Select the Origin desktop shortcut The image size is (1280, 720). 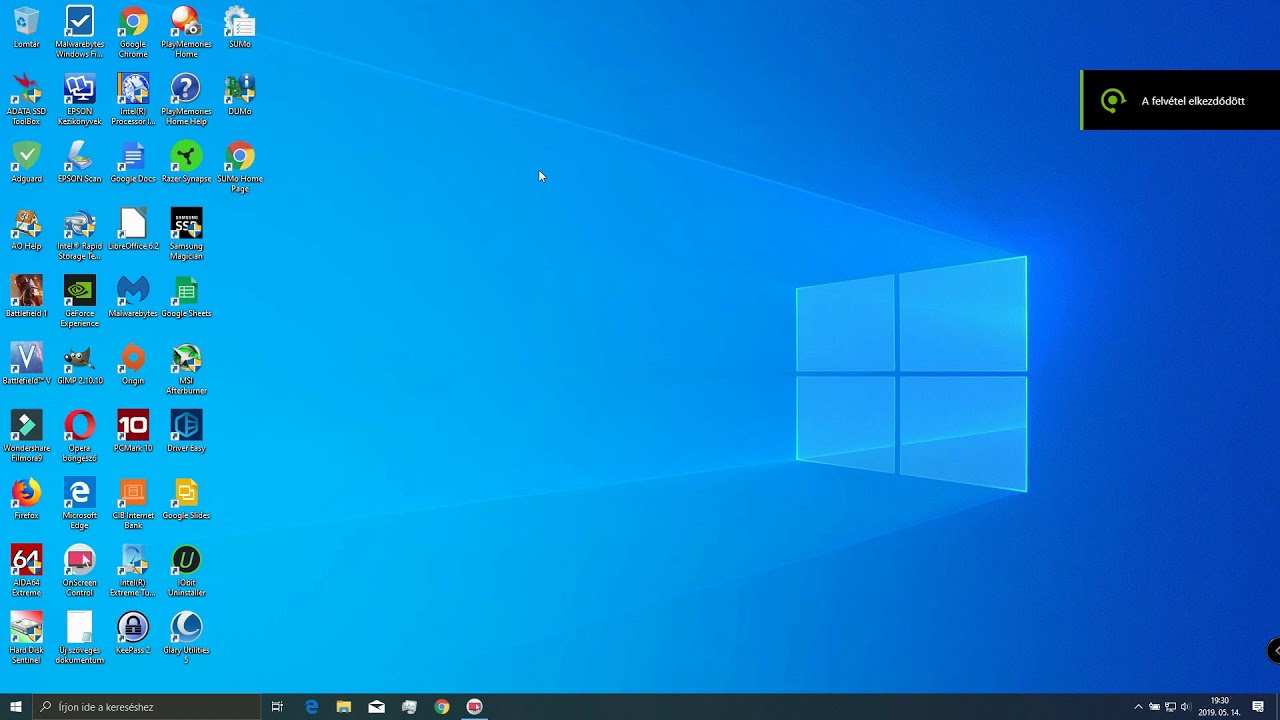pyautogui.click(x=133, y=363)
